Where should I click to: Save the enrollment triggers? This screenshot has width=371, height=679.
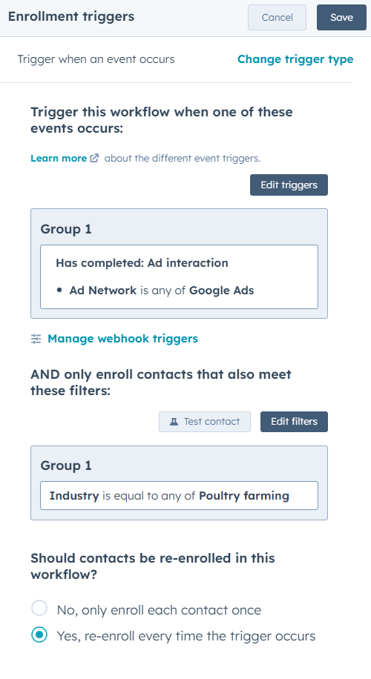[x=342, y=17]
